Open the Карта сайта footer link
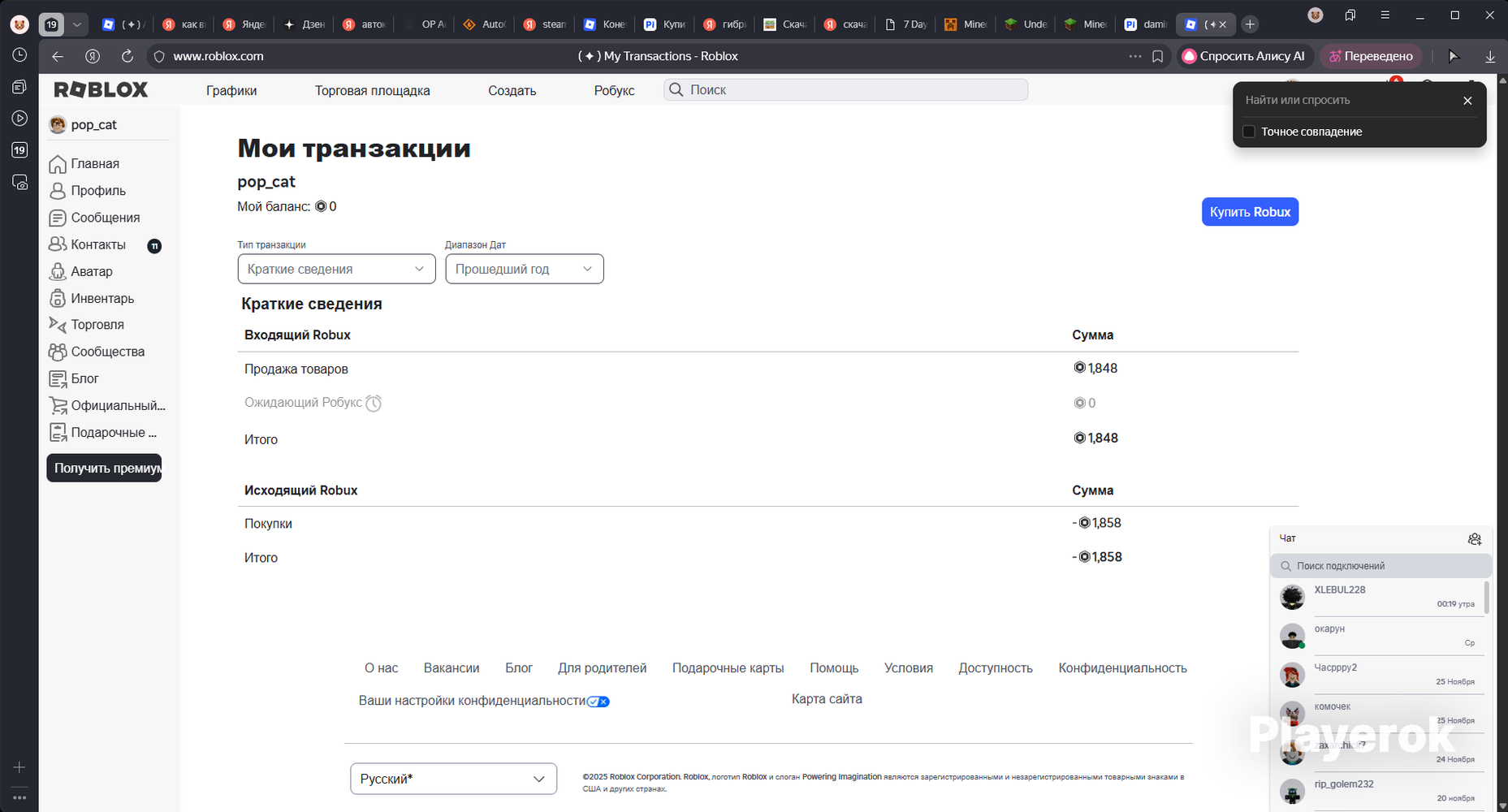 [827, 699]
